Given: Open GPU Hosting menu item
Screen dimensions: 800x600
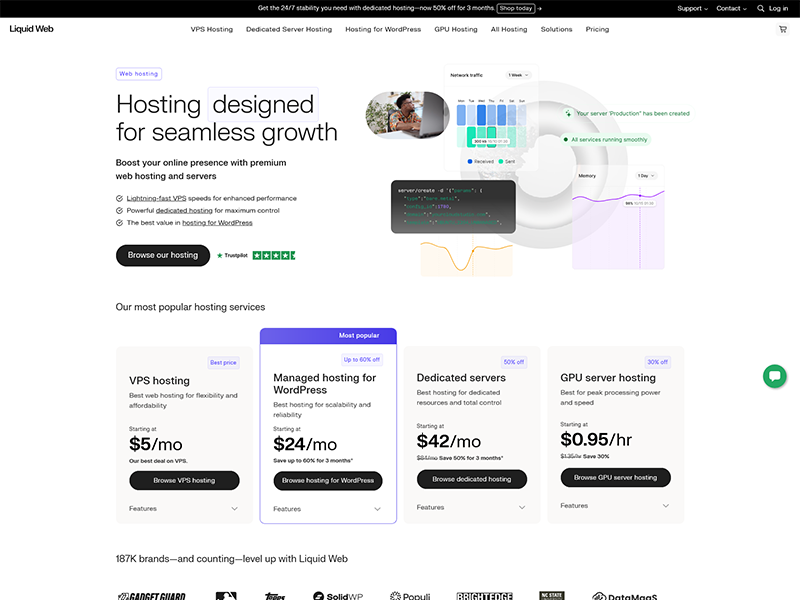Looking at the screenshot, I should [x=456, y=30].
